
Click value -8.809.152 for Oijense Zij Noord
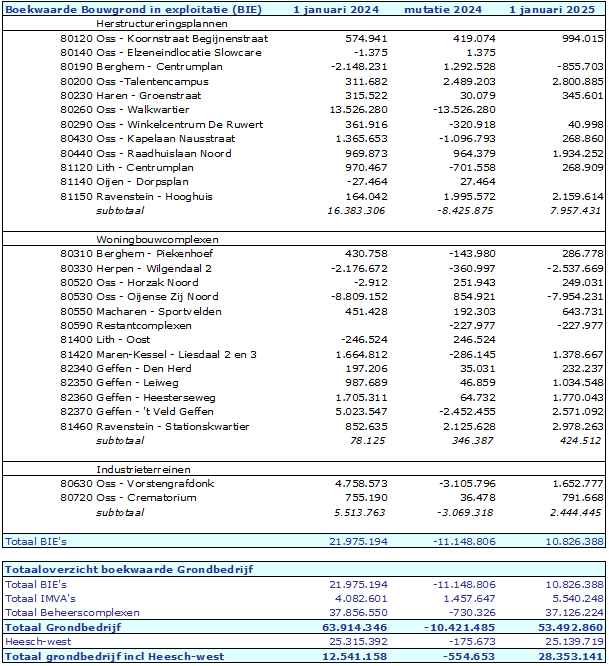(359, 296)
